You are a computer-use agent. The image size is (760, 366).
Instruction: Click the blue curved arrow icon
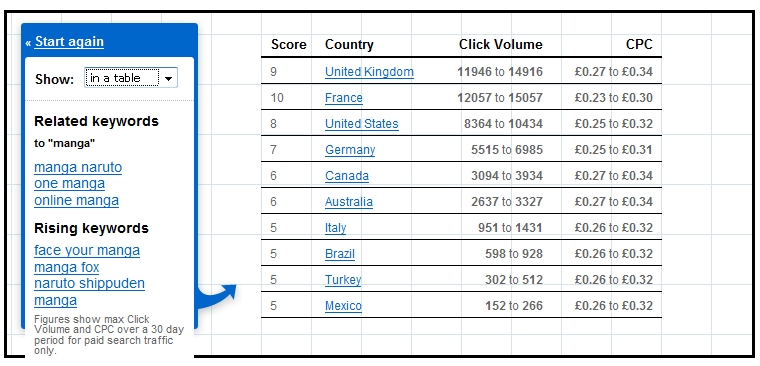[217, 297]
